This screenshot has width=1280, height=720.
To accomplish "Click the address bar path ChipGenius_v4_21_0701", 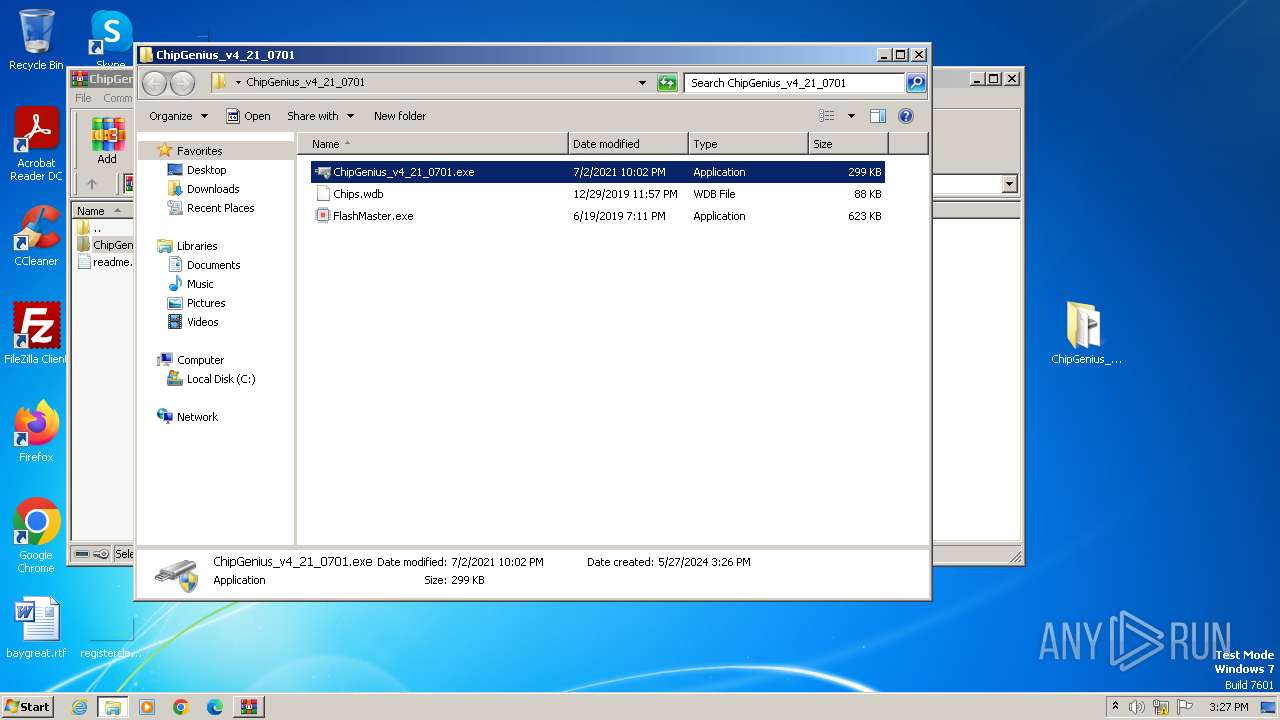I will pyautogui.click(x=305, y=83).
